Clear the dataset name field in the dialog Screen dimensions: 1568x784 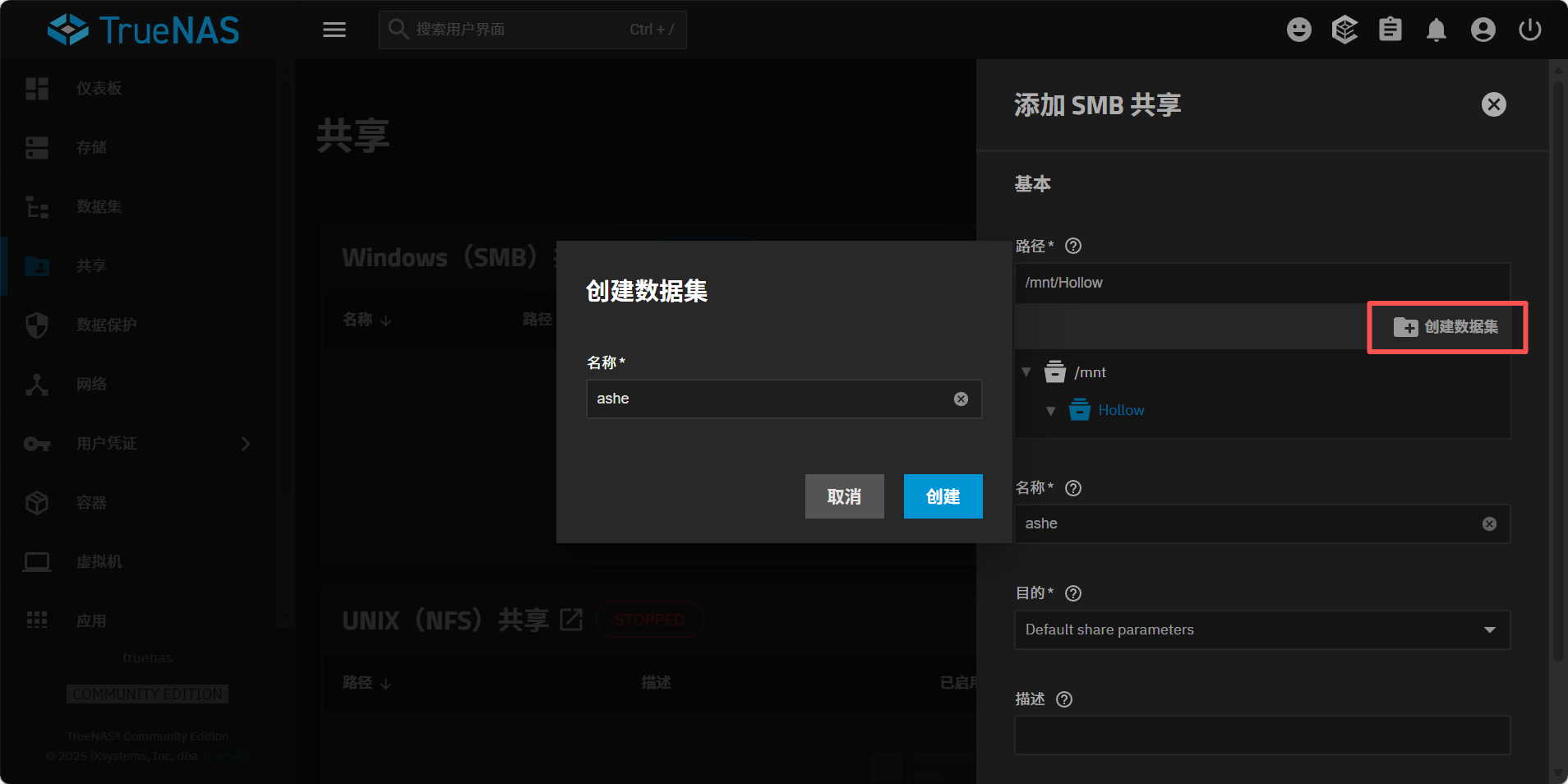pyautogui.click(x=961, y=399)
